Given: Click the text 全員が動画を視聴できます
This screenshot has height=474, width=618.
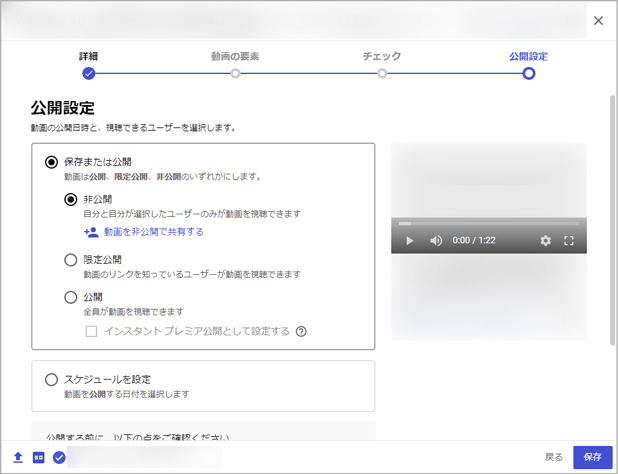Looking at the screenshot, I should click(134, 312).
